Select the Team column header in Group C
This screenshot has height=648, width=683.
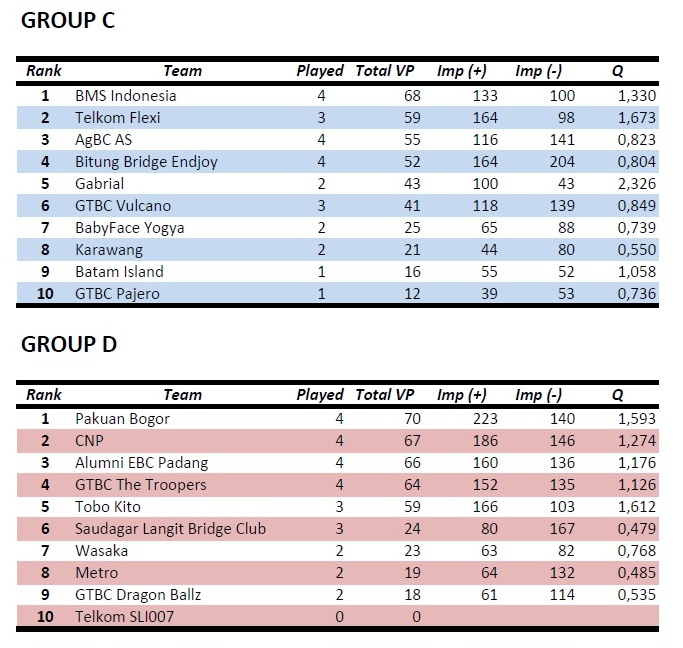(x=182, y=71)
